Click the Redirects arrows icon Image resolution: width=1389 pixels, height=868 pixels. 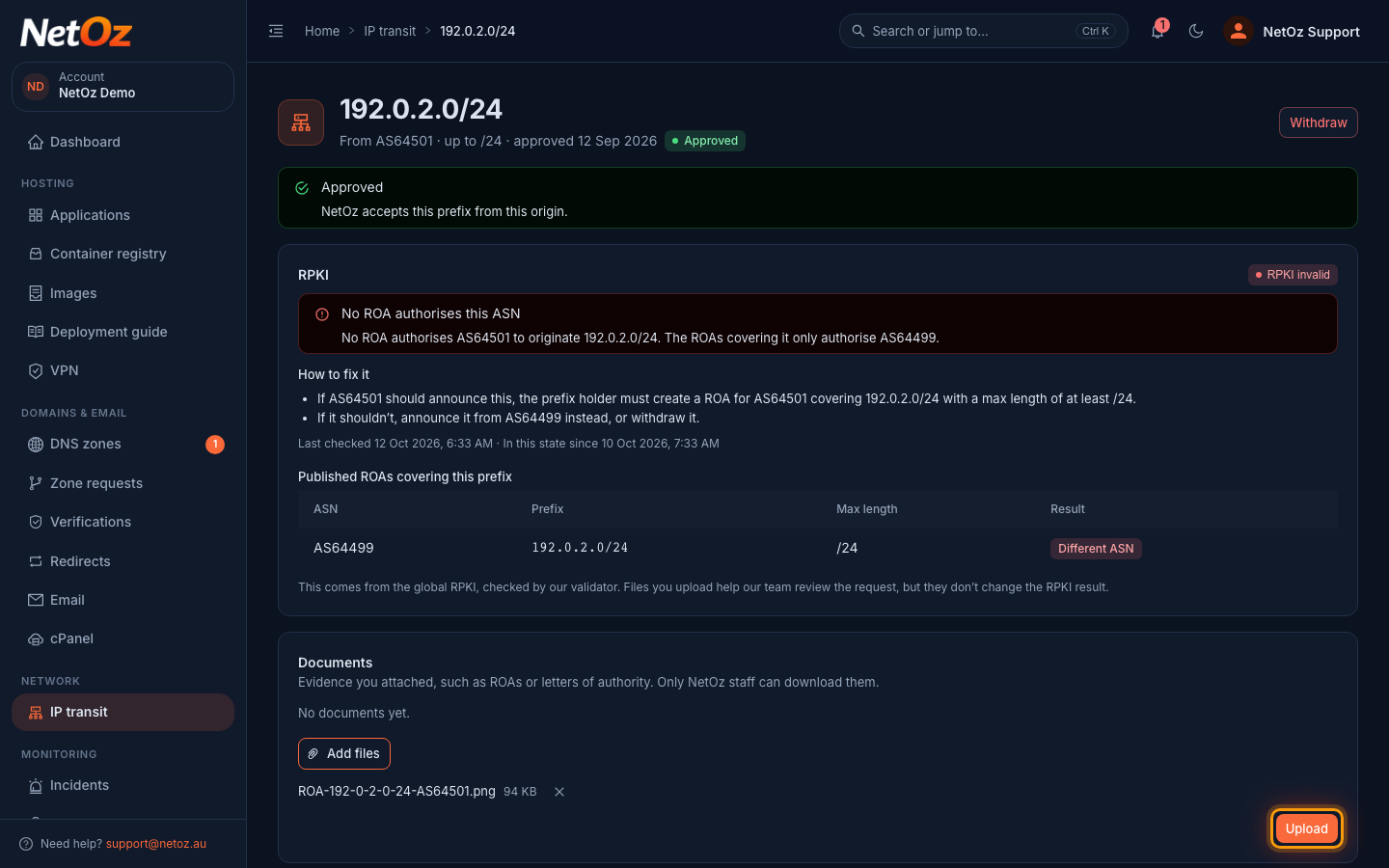coord(36,561)
